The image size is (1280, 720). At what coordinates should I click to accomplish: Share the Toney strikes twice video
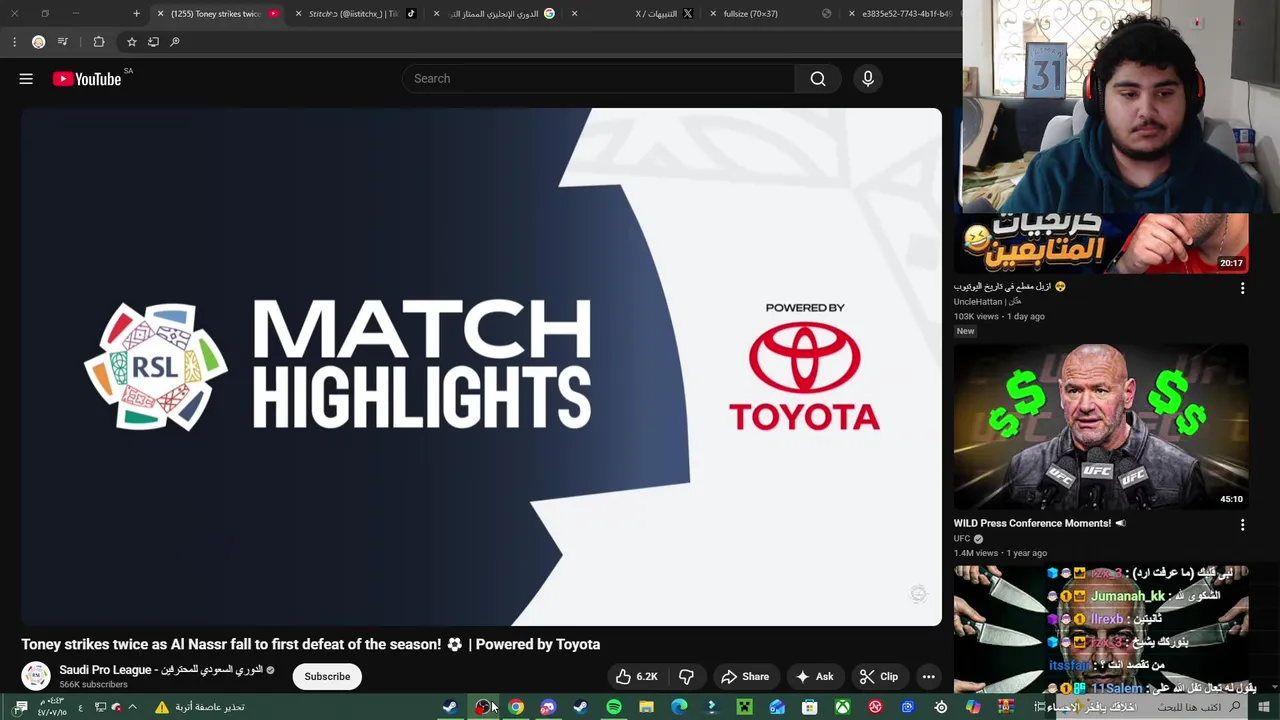[x=745, y=677]
